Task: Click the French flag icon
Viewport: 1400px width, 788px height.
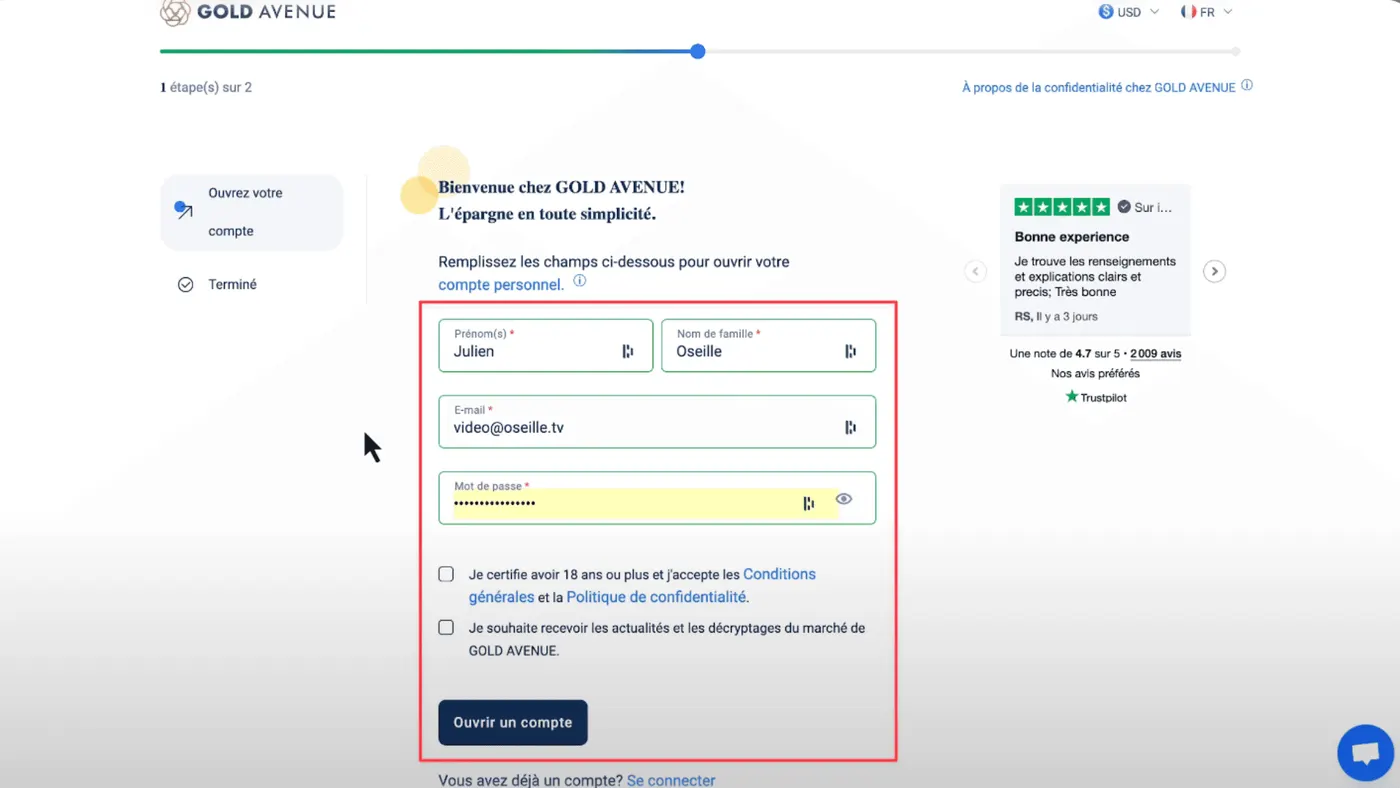Action: (1189, 12)
